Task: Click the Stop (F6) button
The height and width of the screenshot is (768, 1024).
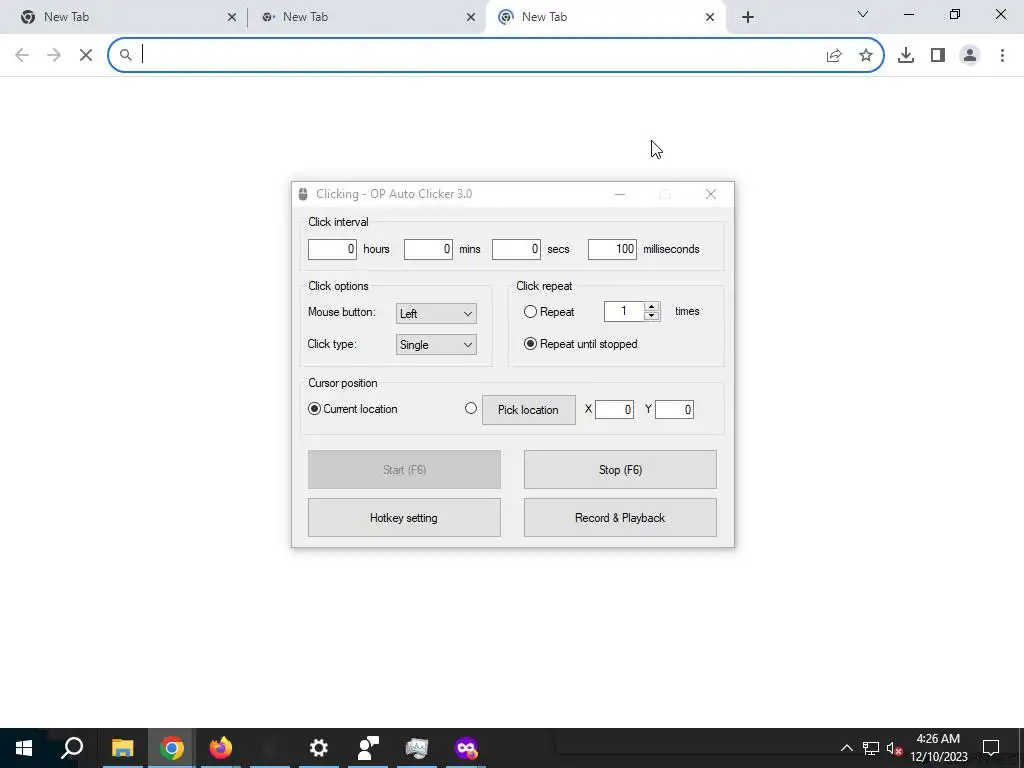Action: [620, 470]
